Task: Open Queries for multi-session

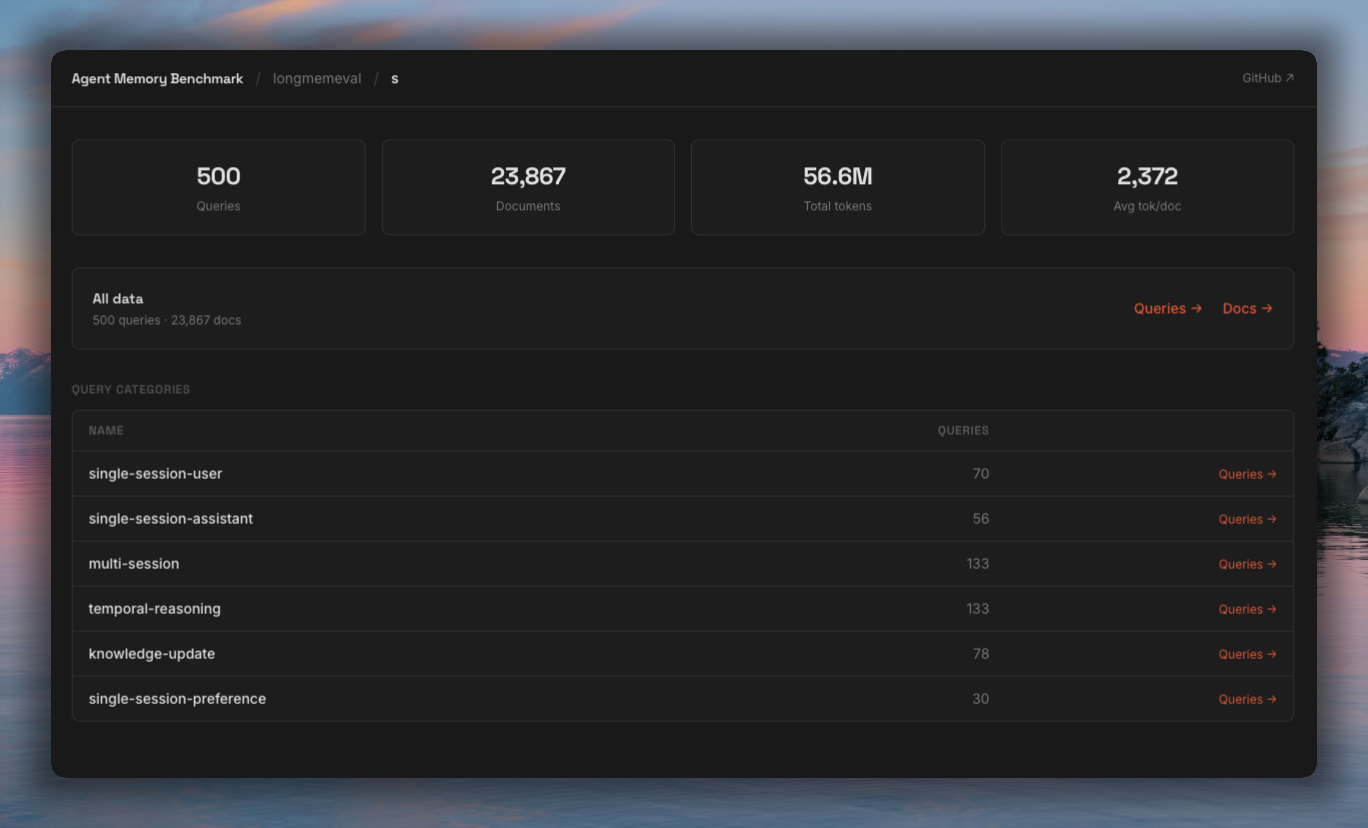Action: point(1247,564)
